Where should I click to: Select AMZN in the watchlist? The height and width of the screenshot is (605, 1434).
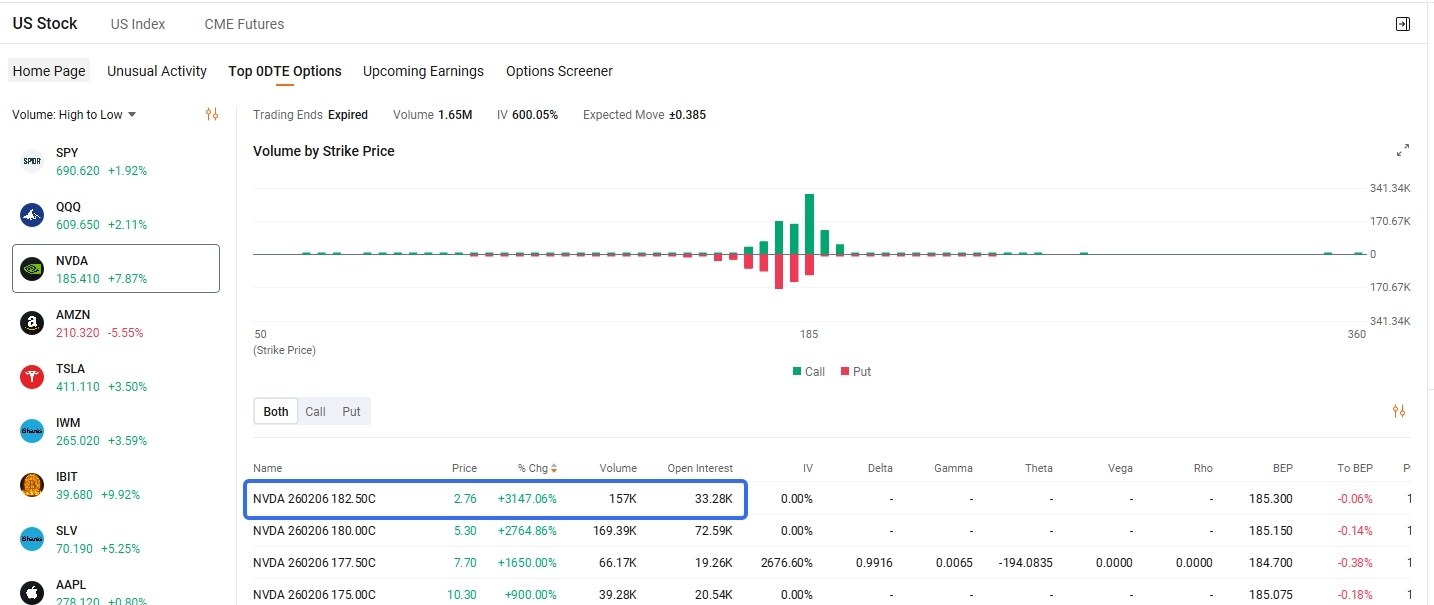[x=116, y=323]
